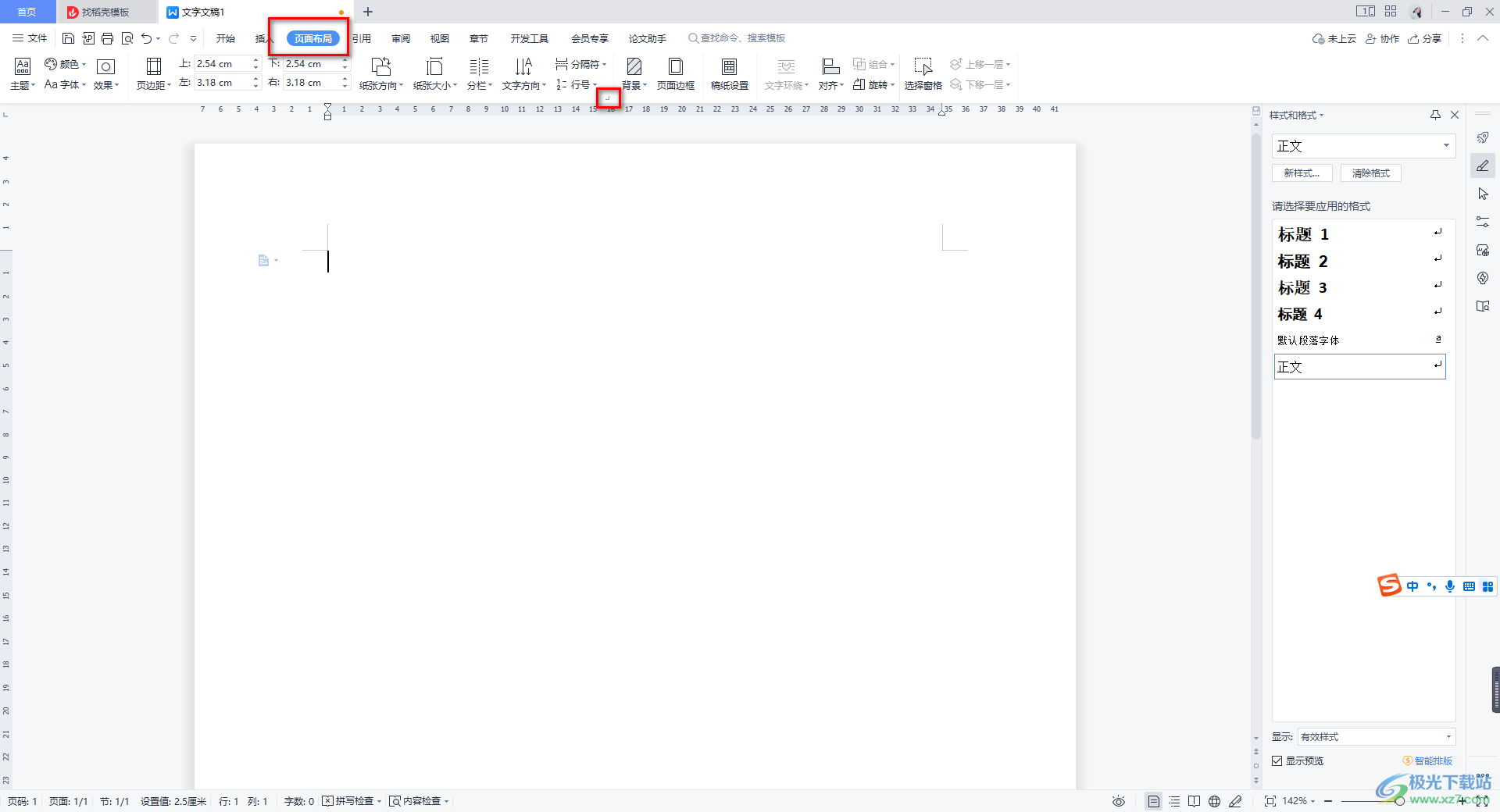The width and height of the screenshot is (1500, 812).
Task: Switch to reading view book icon in status bar
Action: pos(1194,801)
